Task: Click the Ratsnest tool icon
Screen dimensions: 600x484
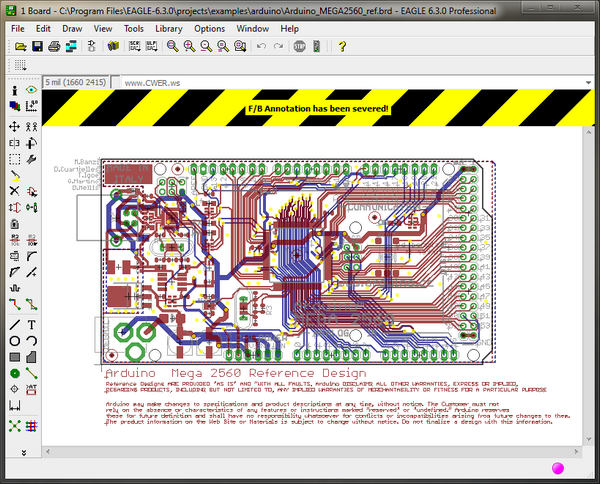Action: (x=15, y=426)
